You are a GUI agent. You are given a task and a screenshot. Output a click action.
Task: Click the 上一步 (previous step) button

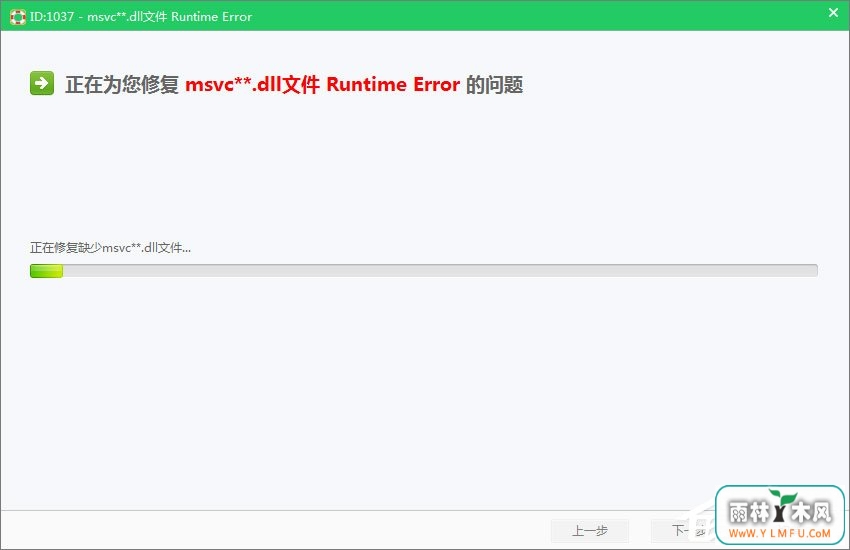click(x=590, y=530)
